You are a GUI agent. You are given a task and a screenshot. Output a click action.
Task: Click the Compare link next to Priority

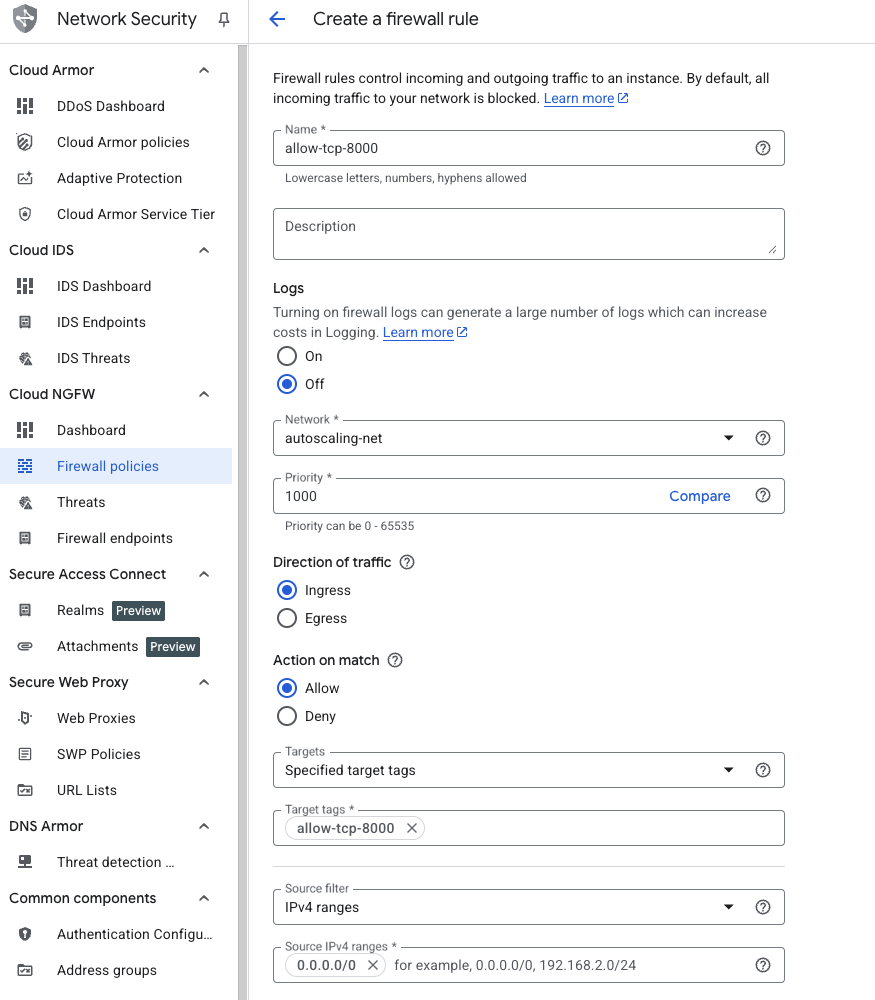(699, 496)
